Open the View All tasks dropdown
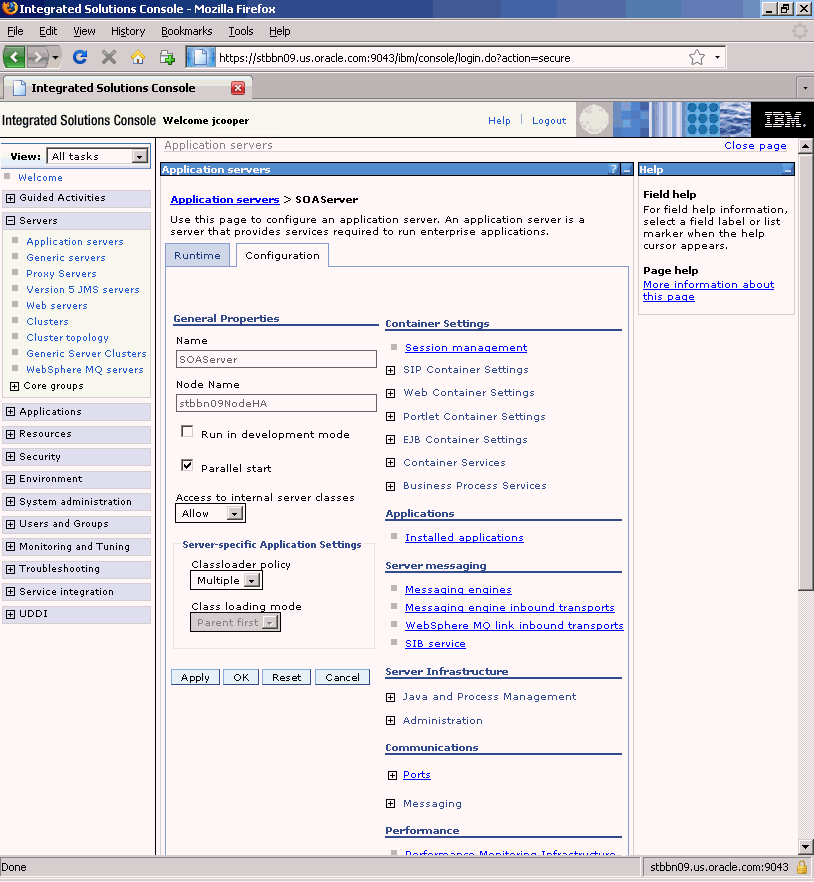The image size is (814, 882). click(x=140, y=156)
